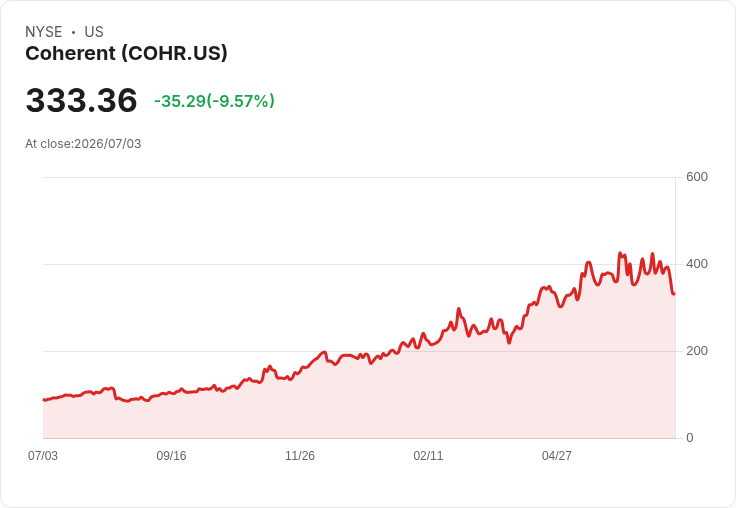The width and height of the screenshot is (736, 508).
Task: Click the 200 y-axis value label
Action: tap(697, 351)
